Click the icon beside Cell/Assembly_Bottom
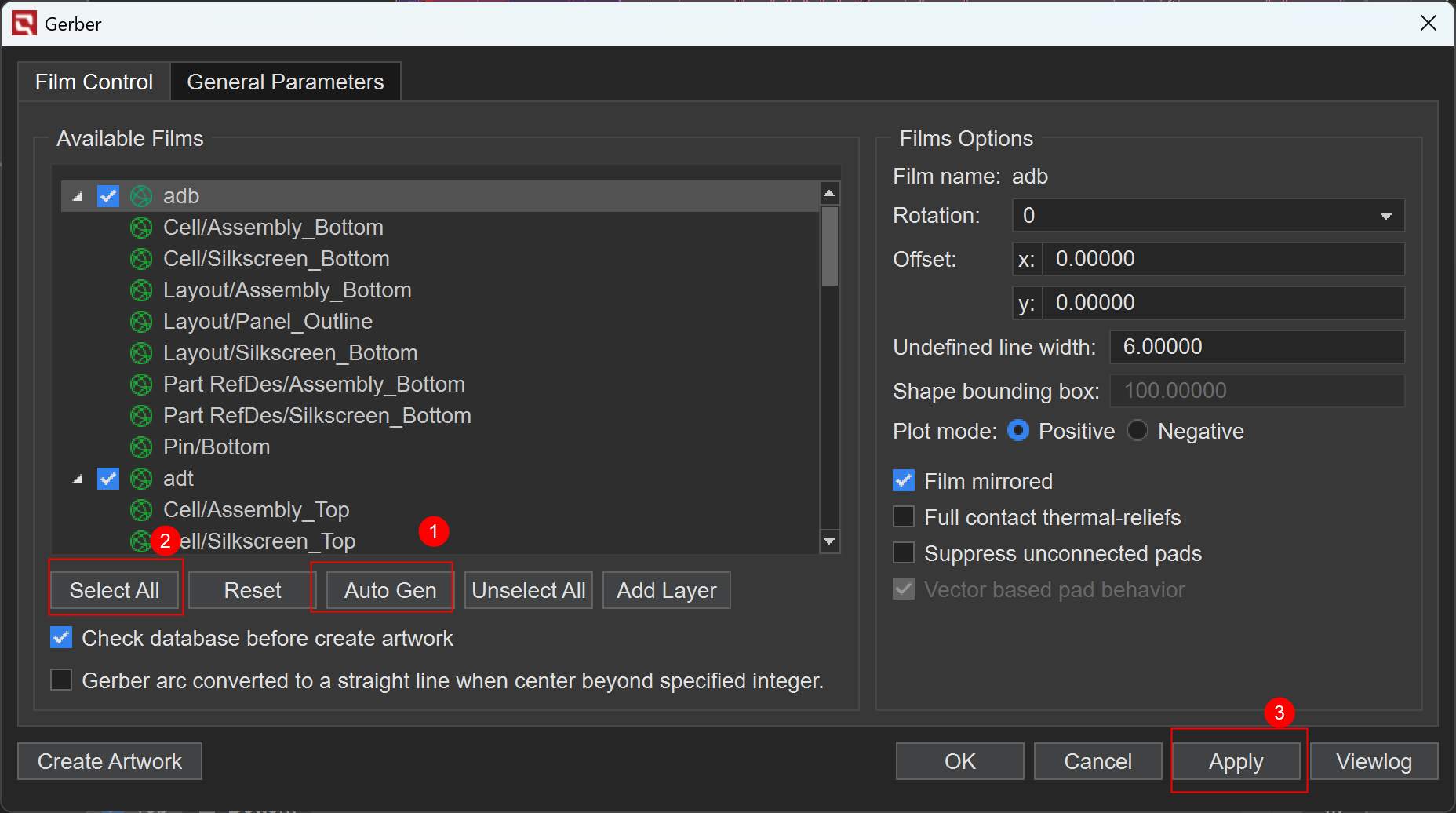The width and height of the screenshot is (1456, 813). point(141,228)
